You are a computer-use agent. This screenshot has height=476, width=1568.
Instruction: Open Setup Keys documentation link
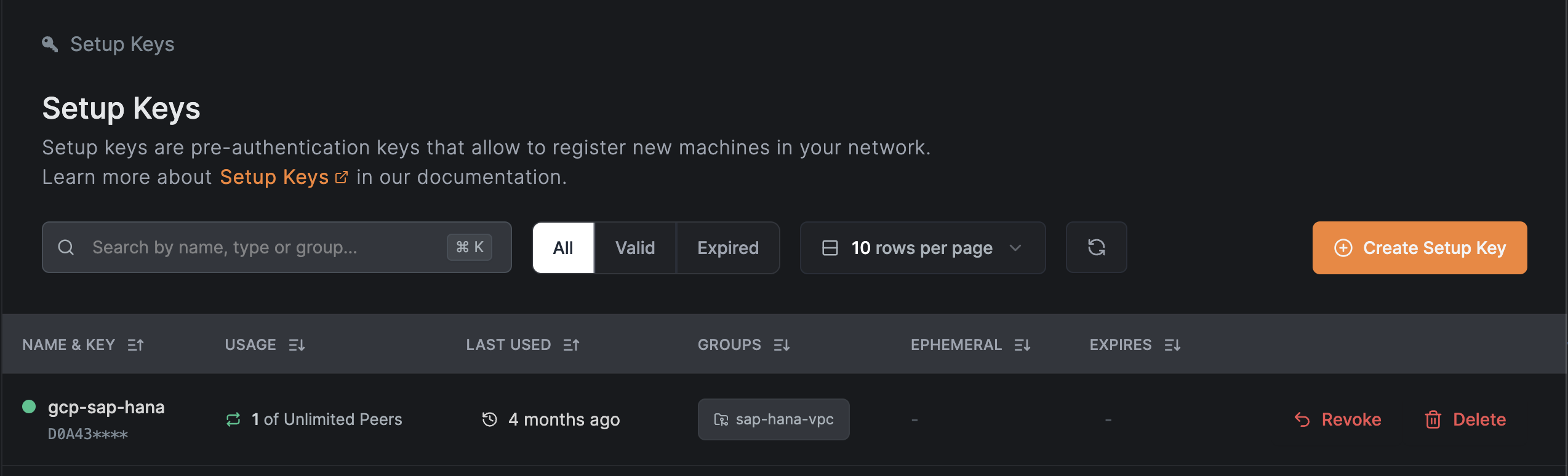click(274, 177)
